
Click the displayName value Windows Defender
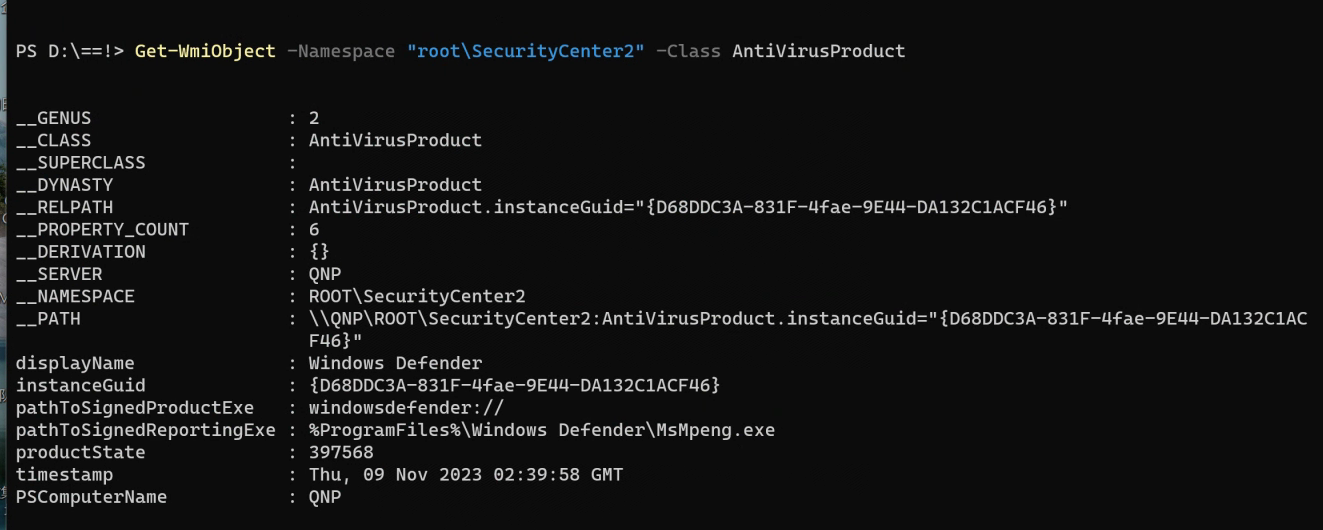[x=395, y=363]
